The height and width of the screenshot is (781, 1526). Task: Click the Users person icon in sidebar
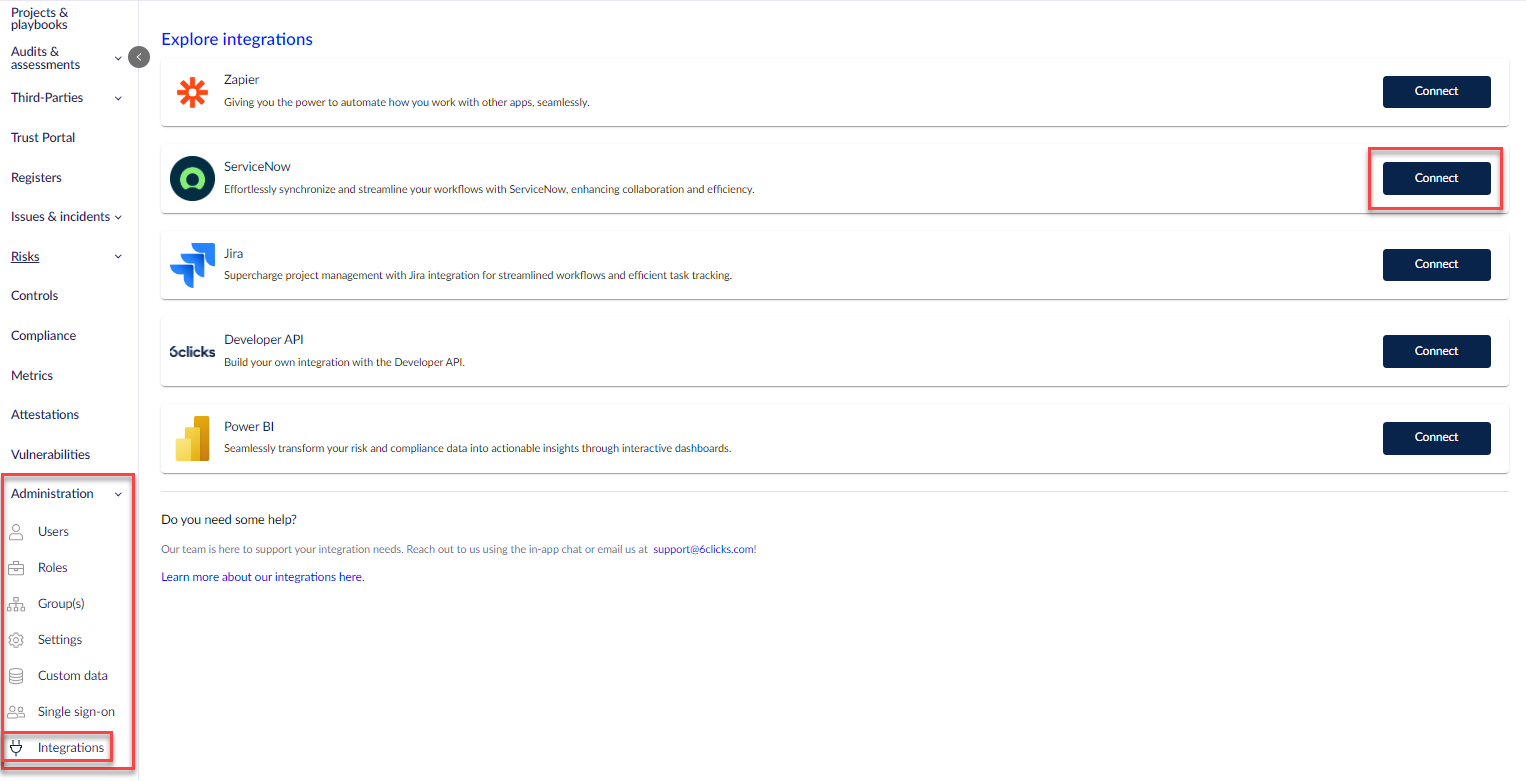click(16, 531)
